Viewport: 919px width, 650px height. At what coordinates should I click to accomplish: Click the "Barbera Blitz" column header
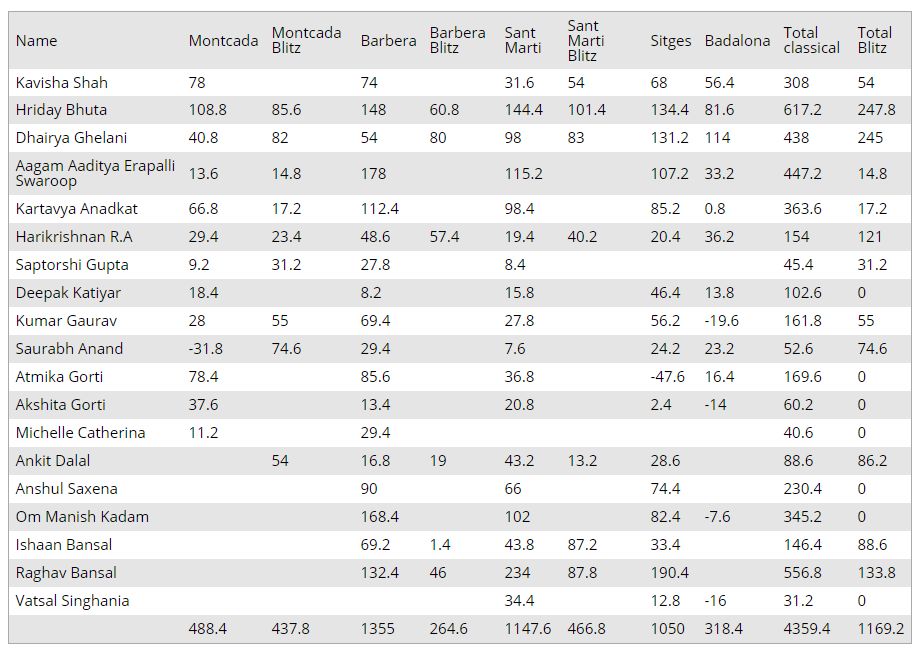pyautogui.click(x=457, y=40)
